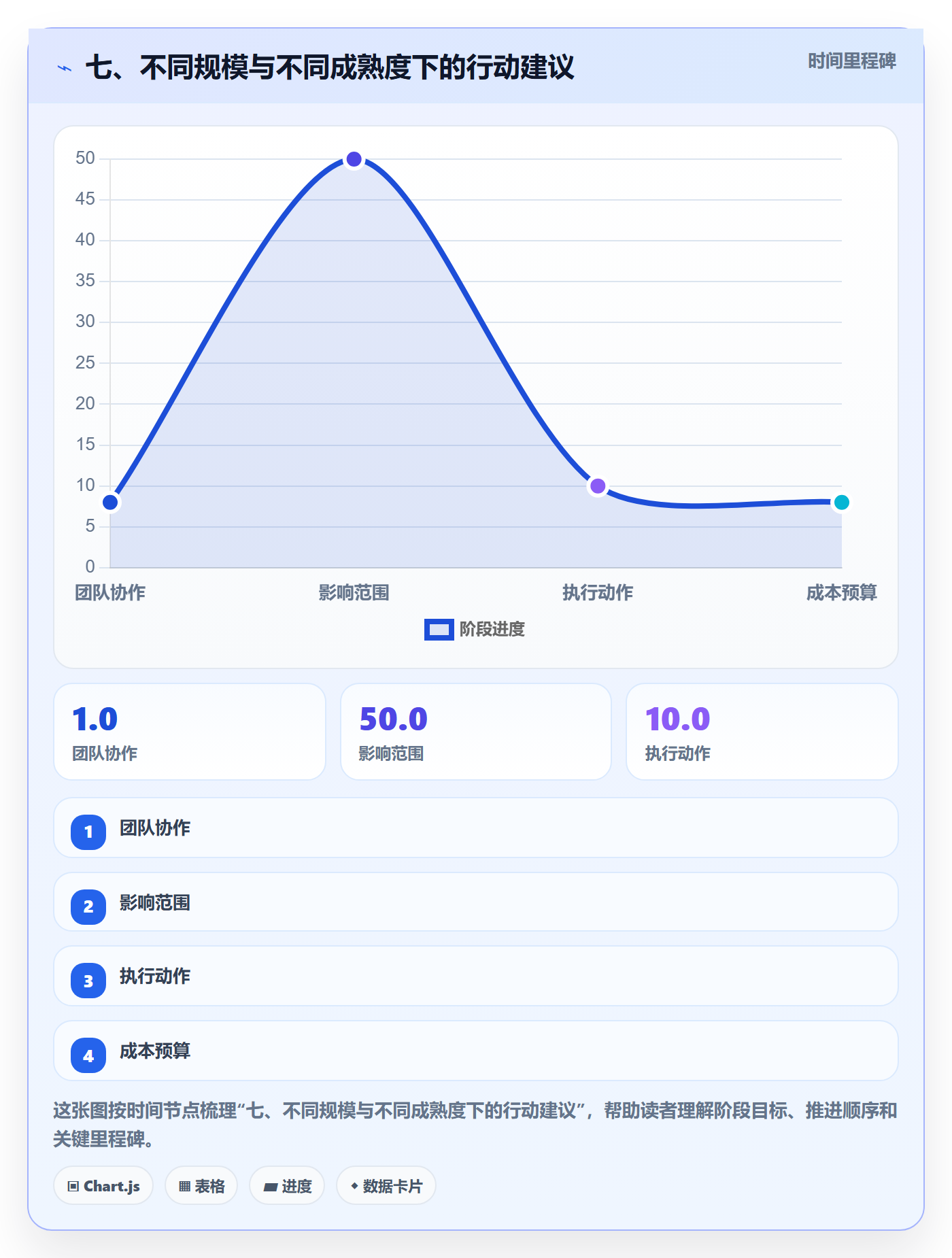Click the y-axis value 50
This screenshot has height=1258, width=952.
click(85, 158)
